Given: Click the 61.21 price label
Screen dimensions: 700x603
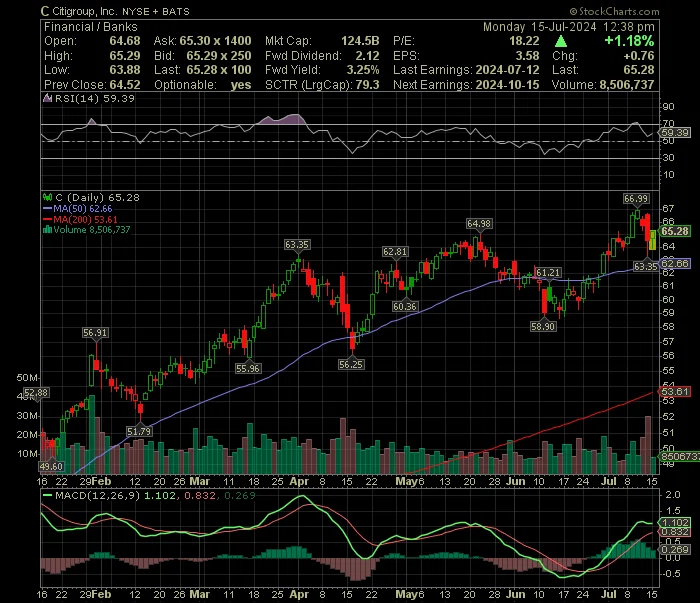Looking at the screenshot, I should point(548,273).
